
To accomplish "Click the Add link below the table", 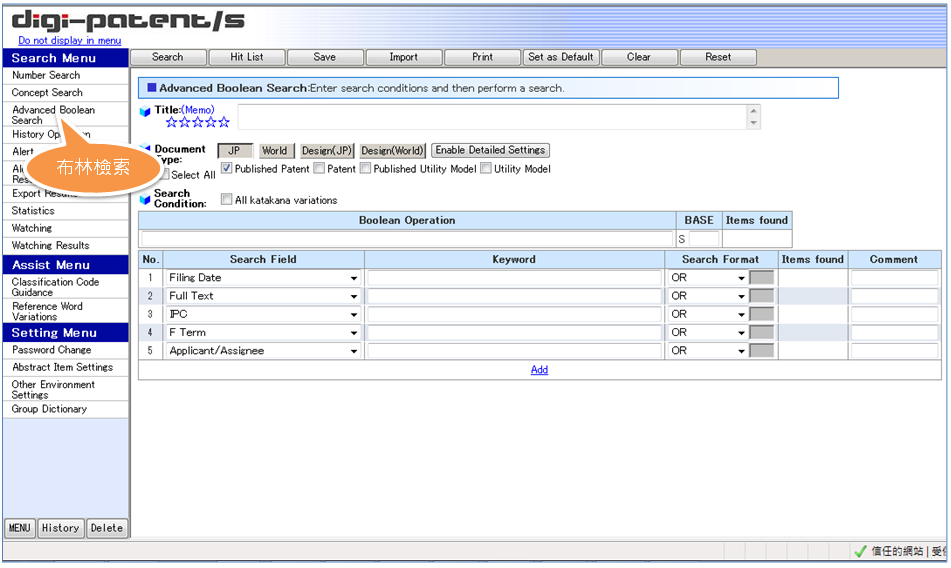I will tap(539, 370).
